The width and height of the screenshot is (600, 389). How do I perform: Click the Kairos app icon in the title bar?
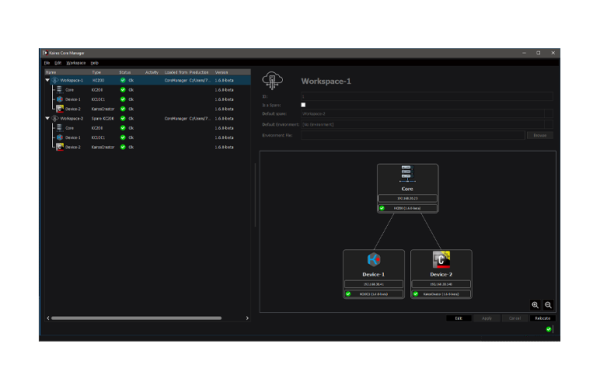pos(45,53)
